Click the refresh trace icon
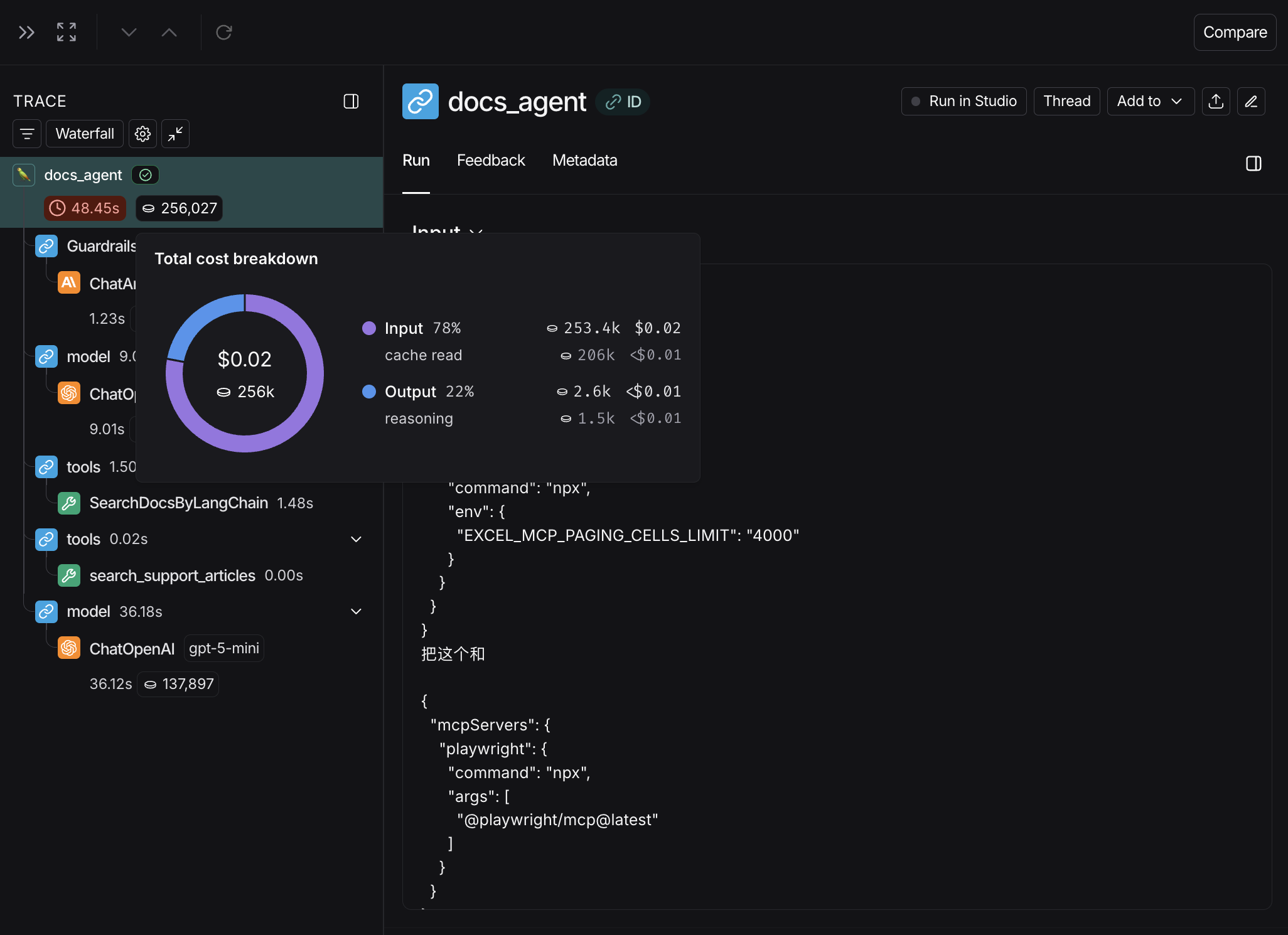This screenshot has width=1288, height=935. point(224,32)
